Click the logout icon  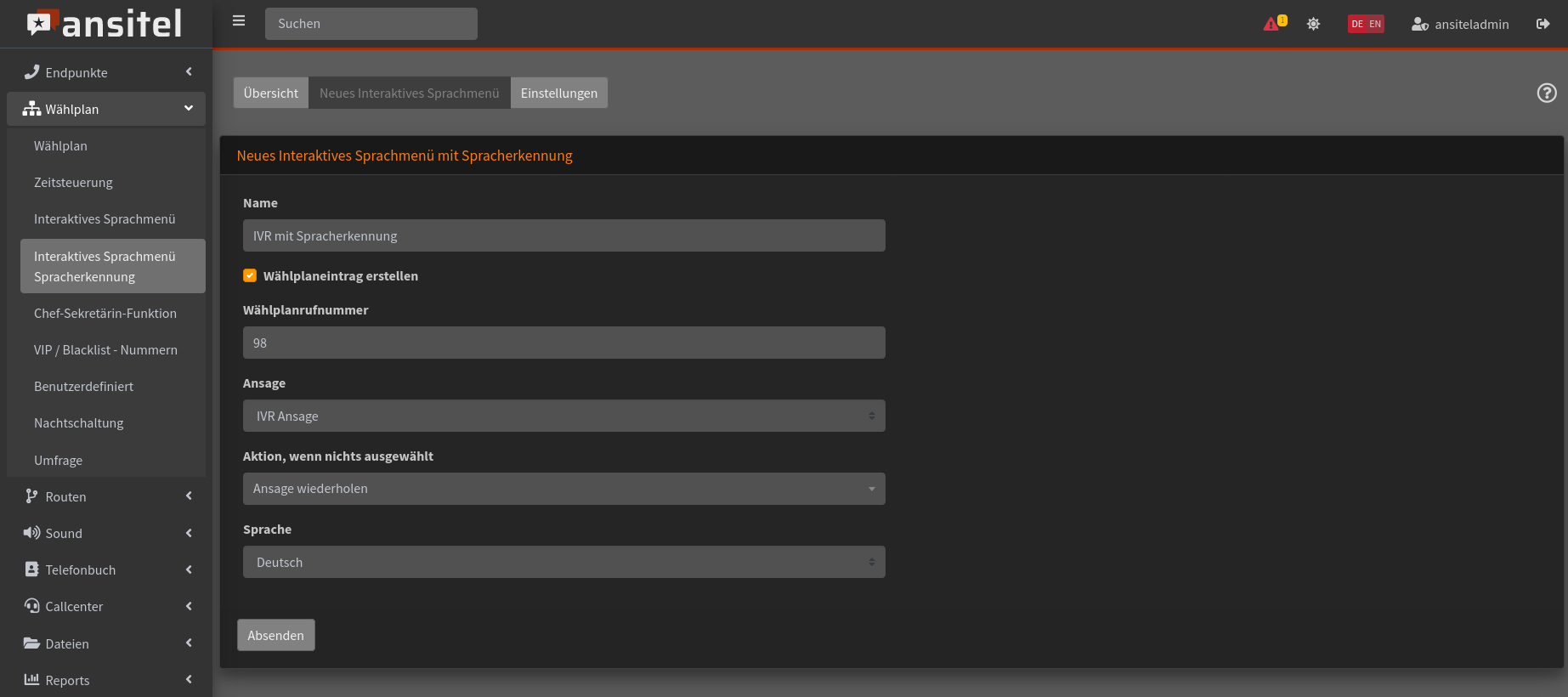1543,24
